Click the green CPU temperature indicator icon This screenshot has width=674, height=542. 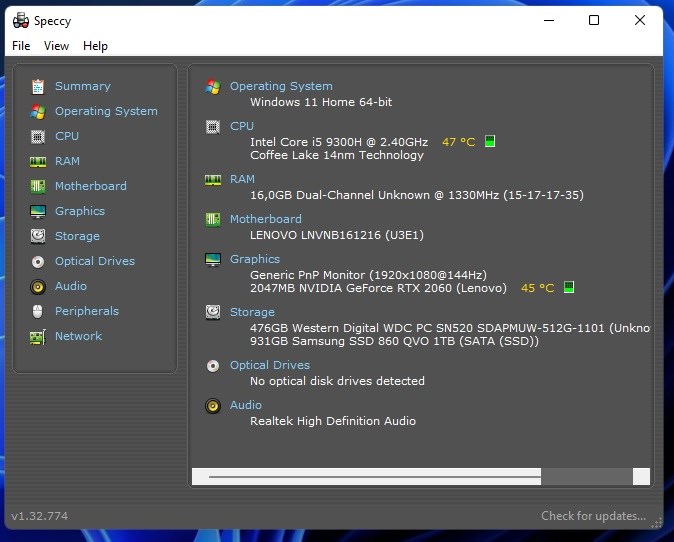pos(490,141)
